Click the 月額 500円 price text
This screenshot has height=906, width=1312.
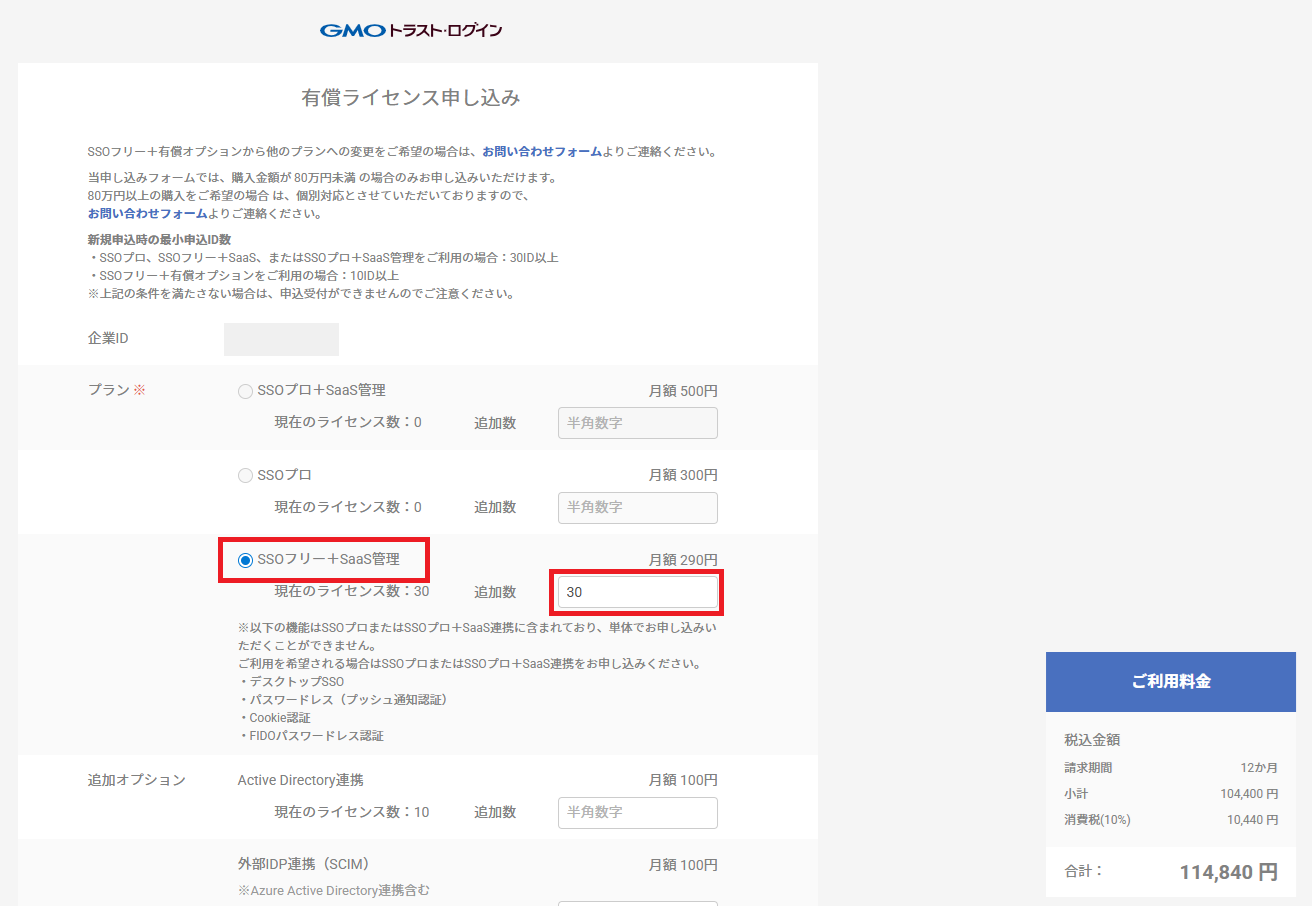pos(683,391)
